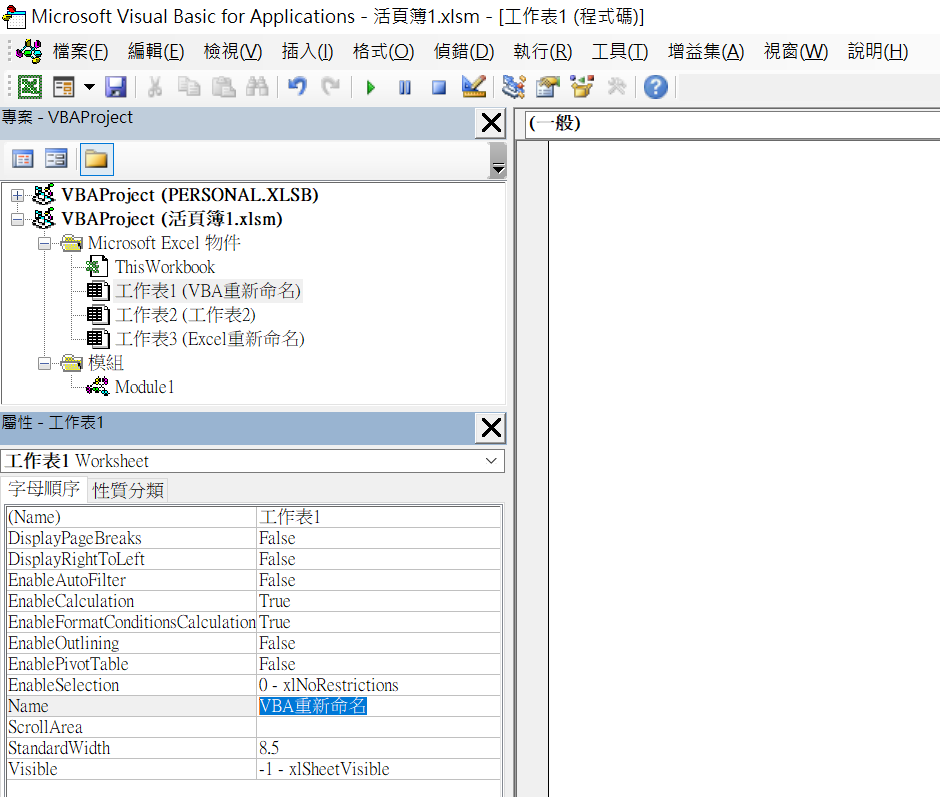940x797 pixels.
Task: Select ThisWorkbook in project tree
Action: pyautogui.click(x=165, y=267)
